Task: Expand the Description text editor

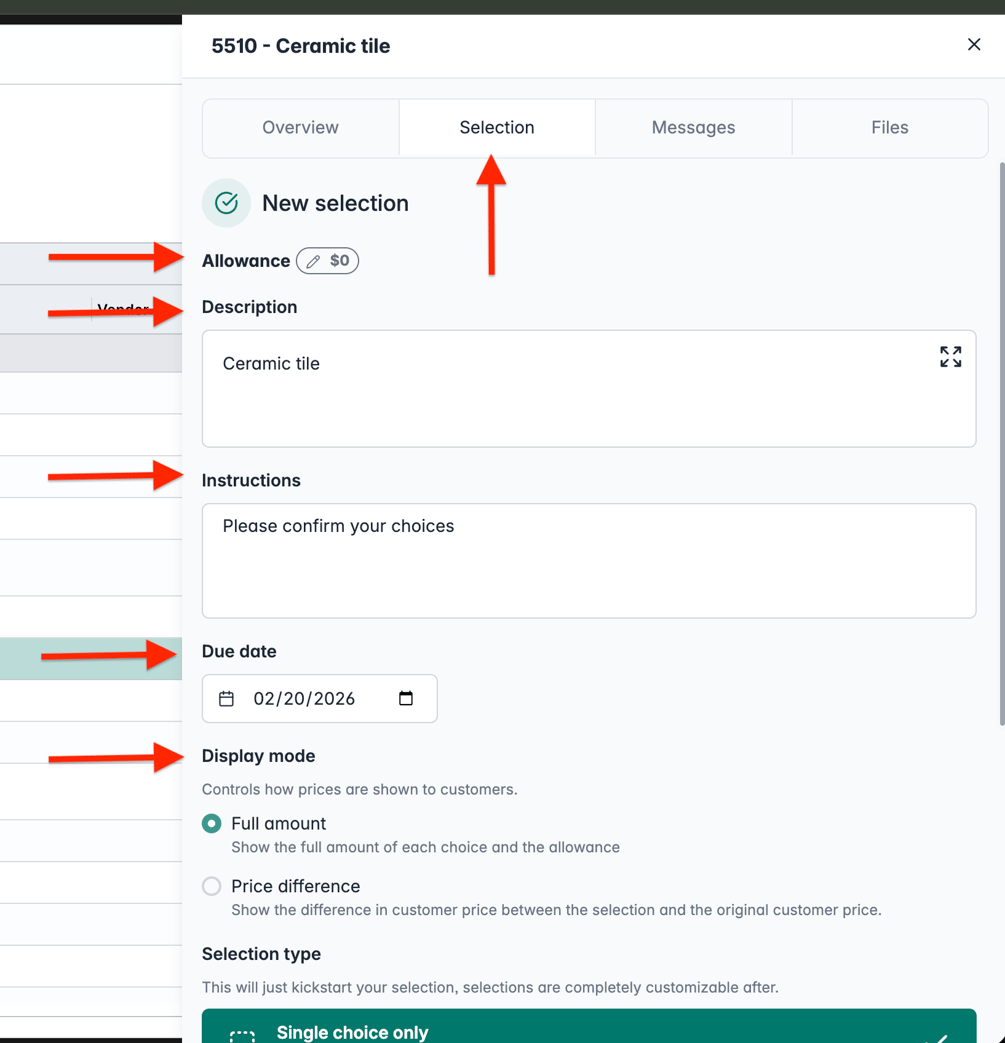Action: [x=950, y=357]
